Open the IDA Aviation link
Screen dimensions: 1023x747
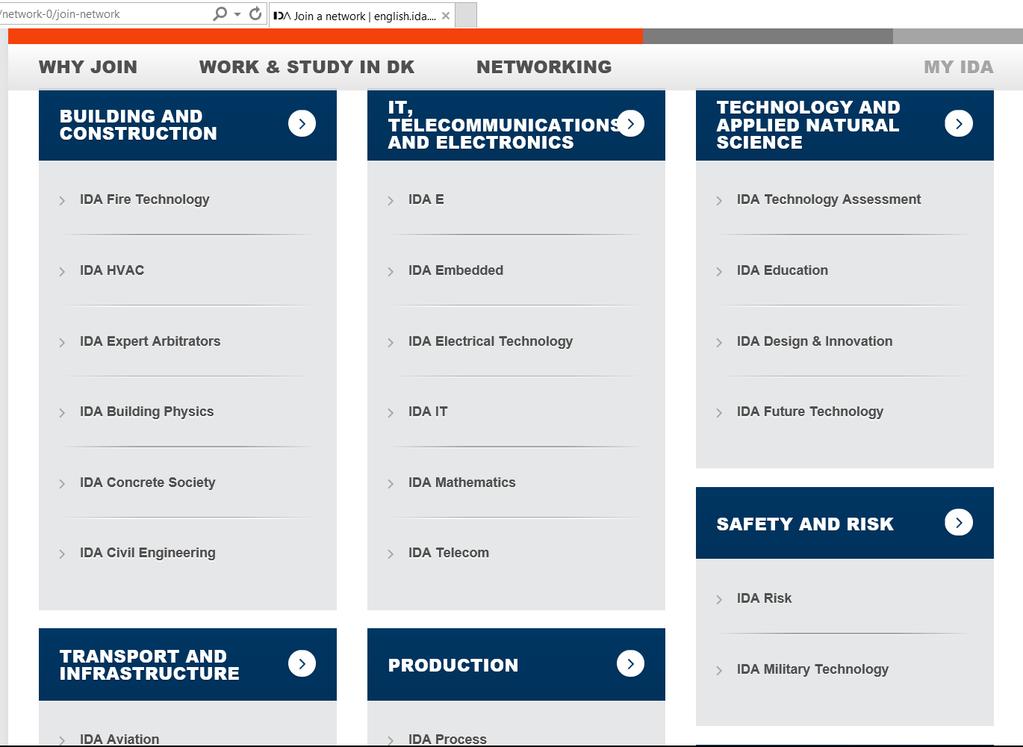point(119,739)
